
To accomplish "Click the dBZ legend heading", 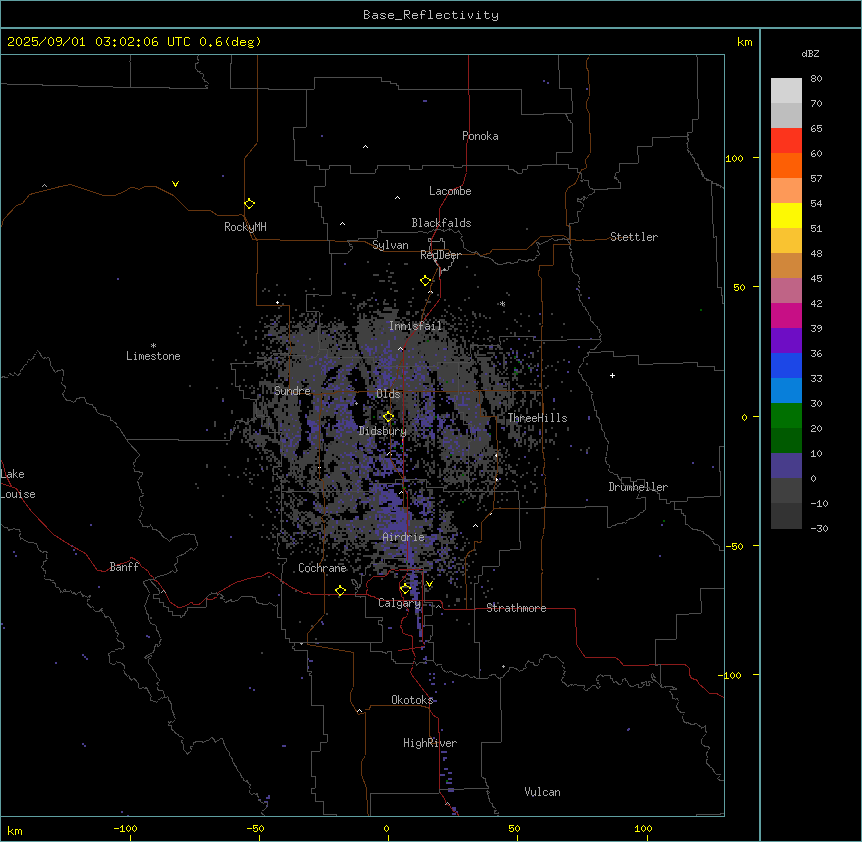I will point(810,53).
